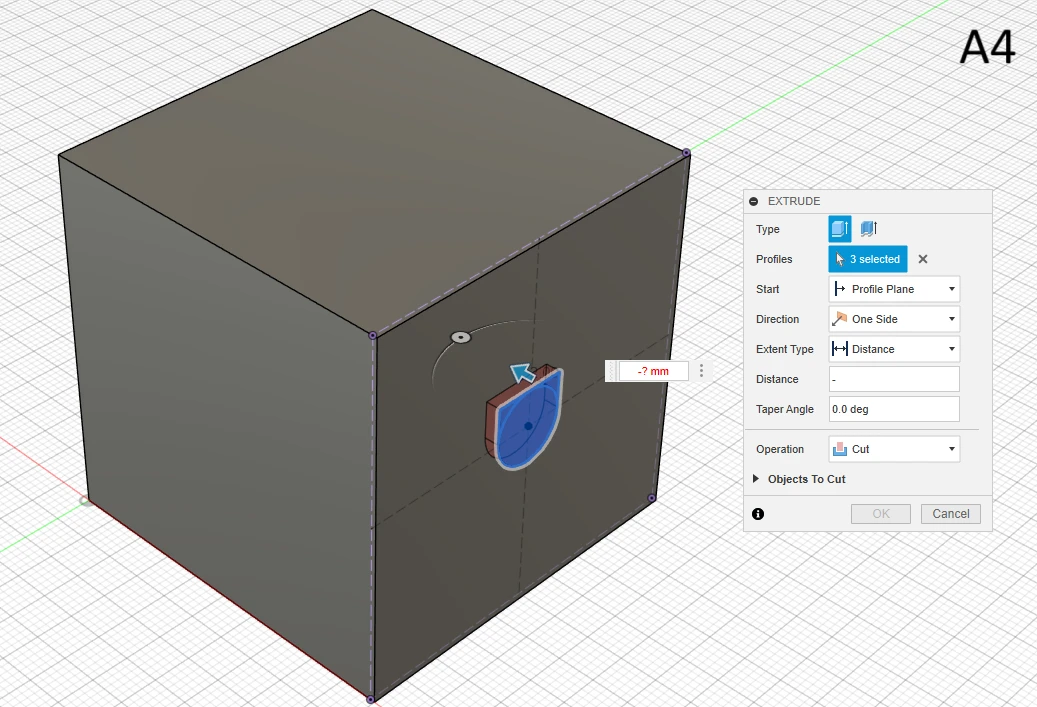Viewport: 1037px width, 707px height.
Task: Click the '3 selected' profiles selector
Action: 867,259
